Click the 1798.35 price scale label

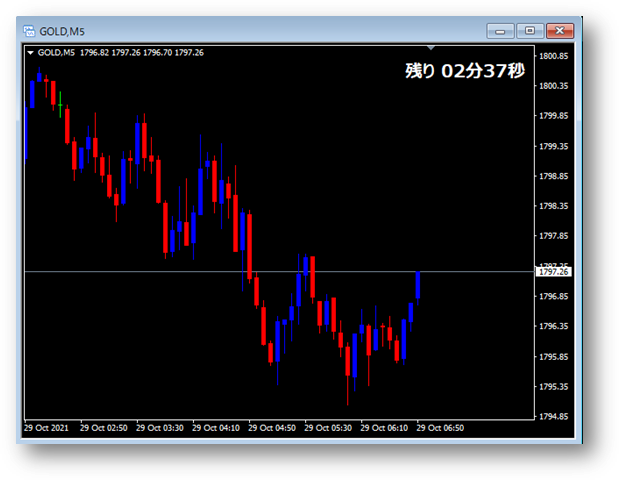pos(553,206)
